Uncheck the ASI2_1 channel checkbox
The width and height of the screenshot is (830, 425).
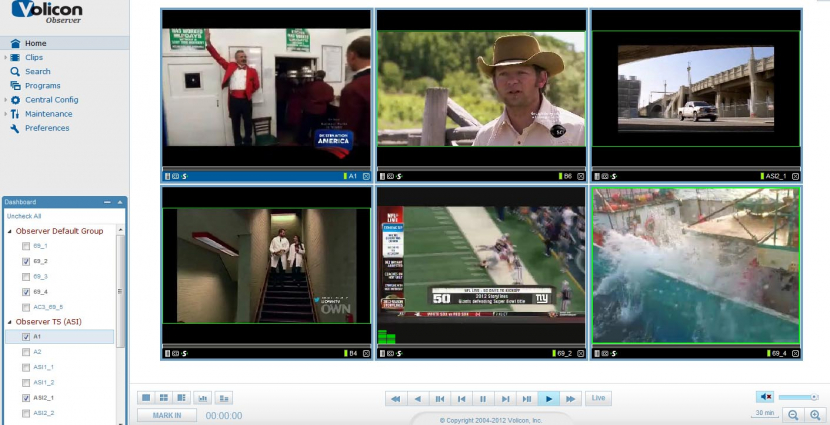coord(26,397)
